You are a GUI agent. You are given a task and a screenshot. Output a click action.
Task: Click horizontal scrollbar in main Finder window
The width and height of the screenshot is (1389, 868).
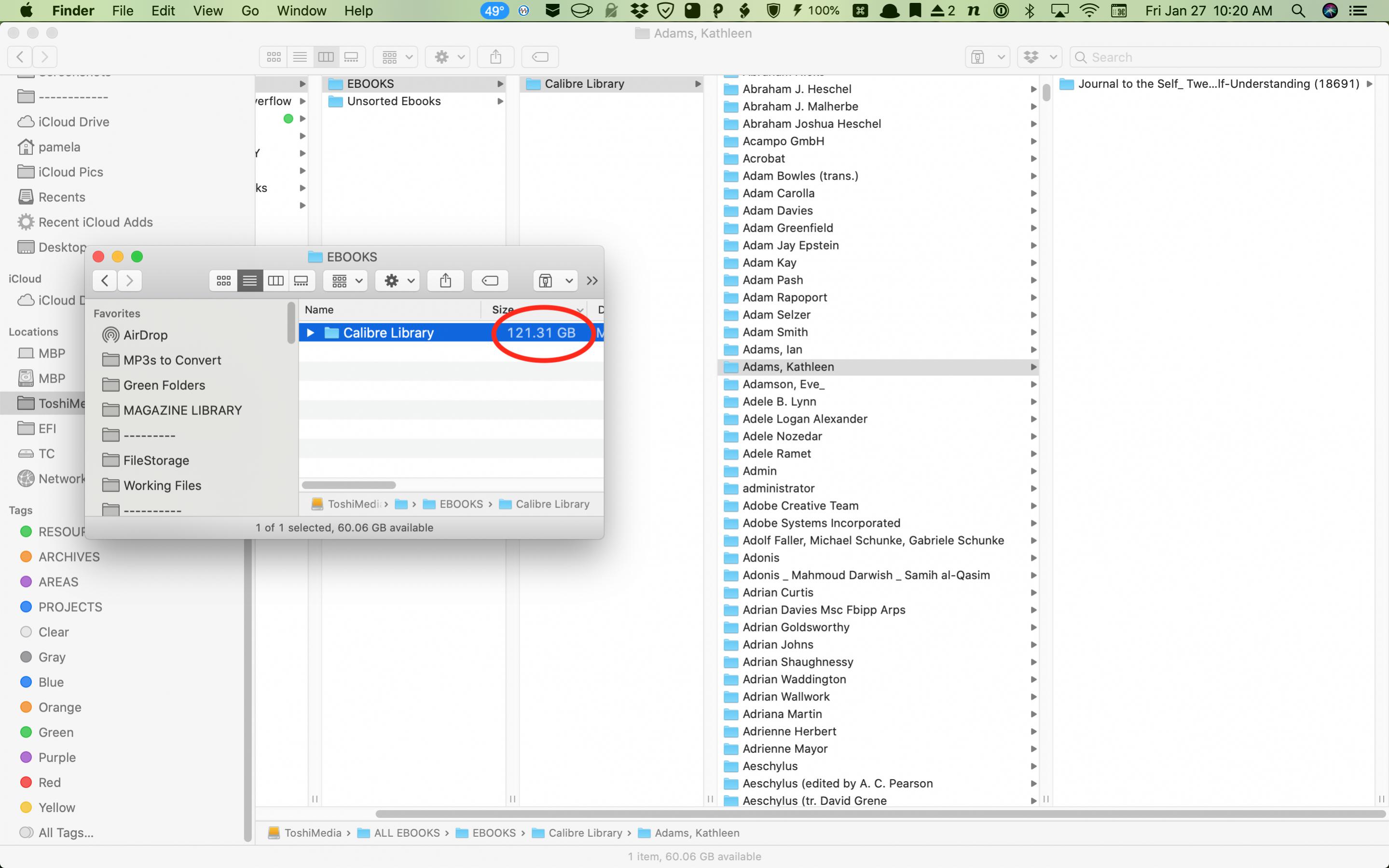click(x=880, y=814)
